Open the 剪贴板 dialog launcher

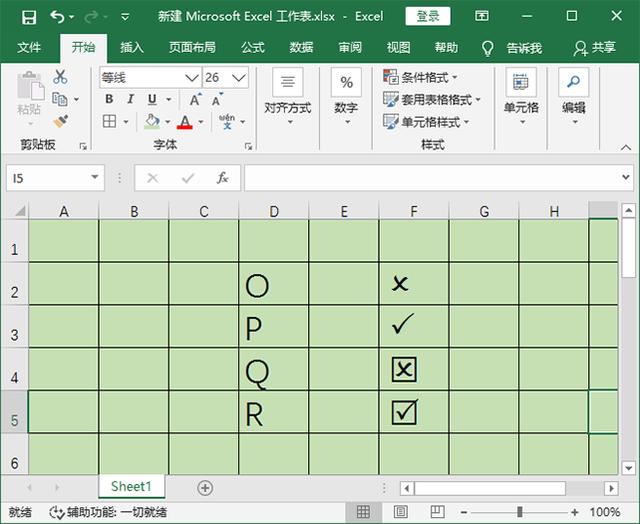[x=83, y=146]
